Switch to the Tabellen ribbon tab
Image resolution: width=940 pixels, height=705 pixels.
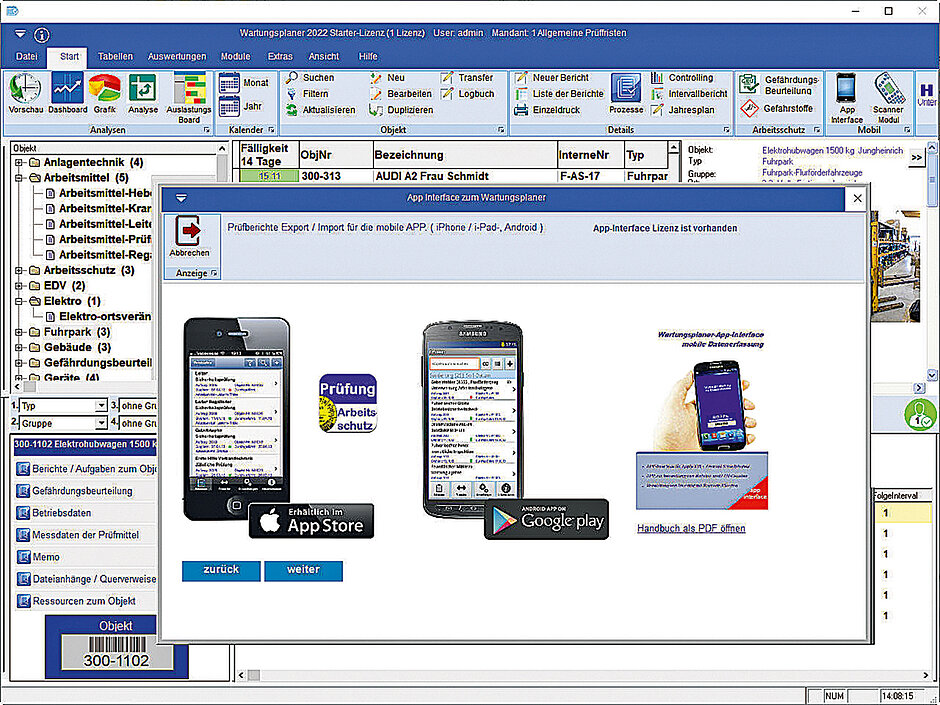tap(115, 57)
